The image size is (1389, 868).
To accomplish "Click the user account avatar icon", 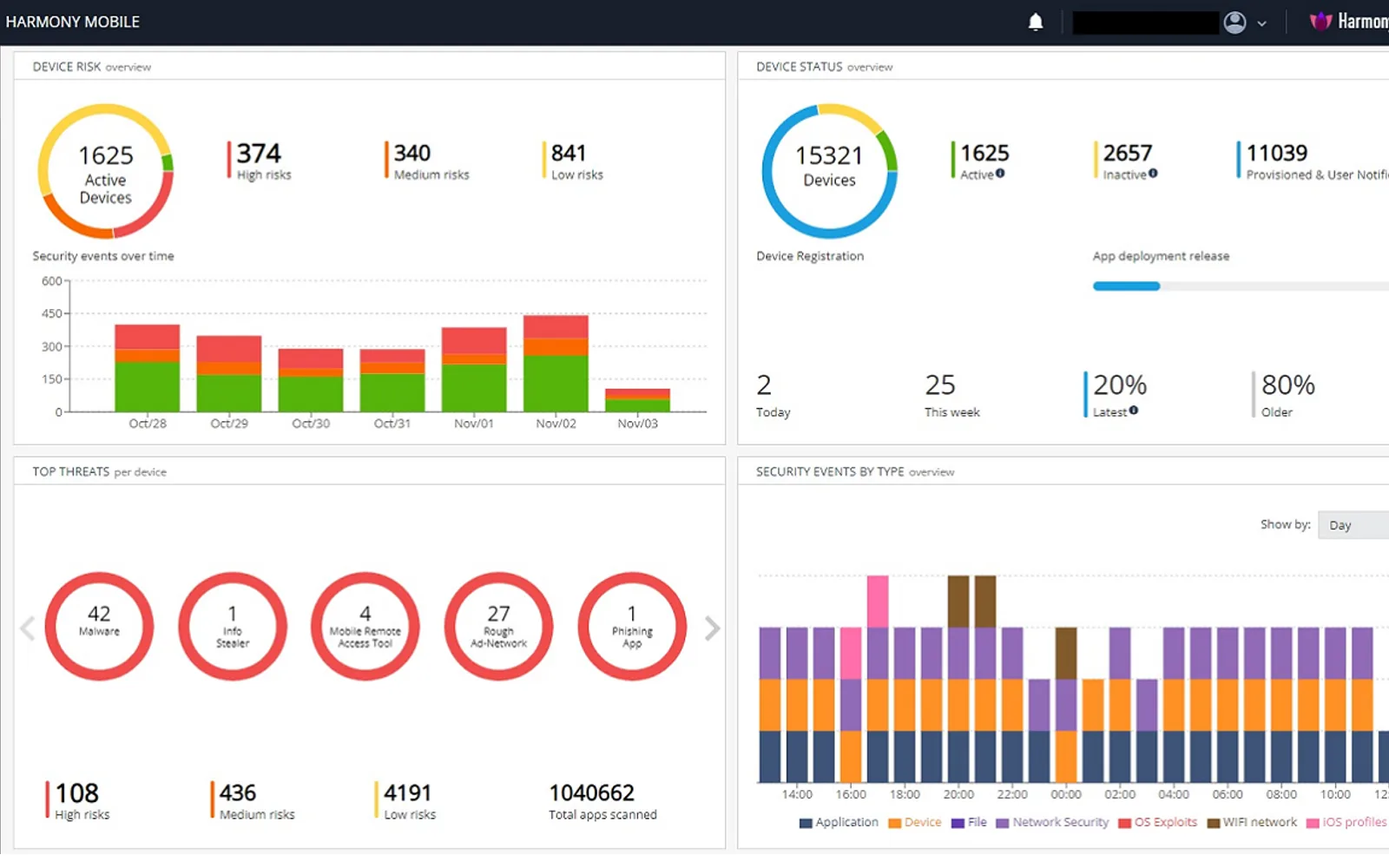I will tap(1234, 23).
